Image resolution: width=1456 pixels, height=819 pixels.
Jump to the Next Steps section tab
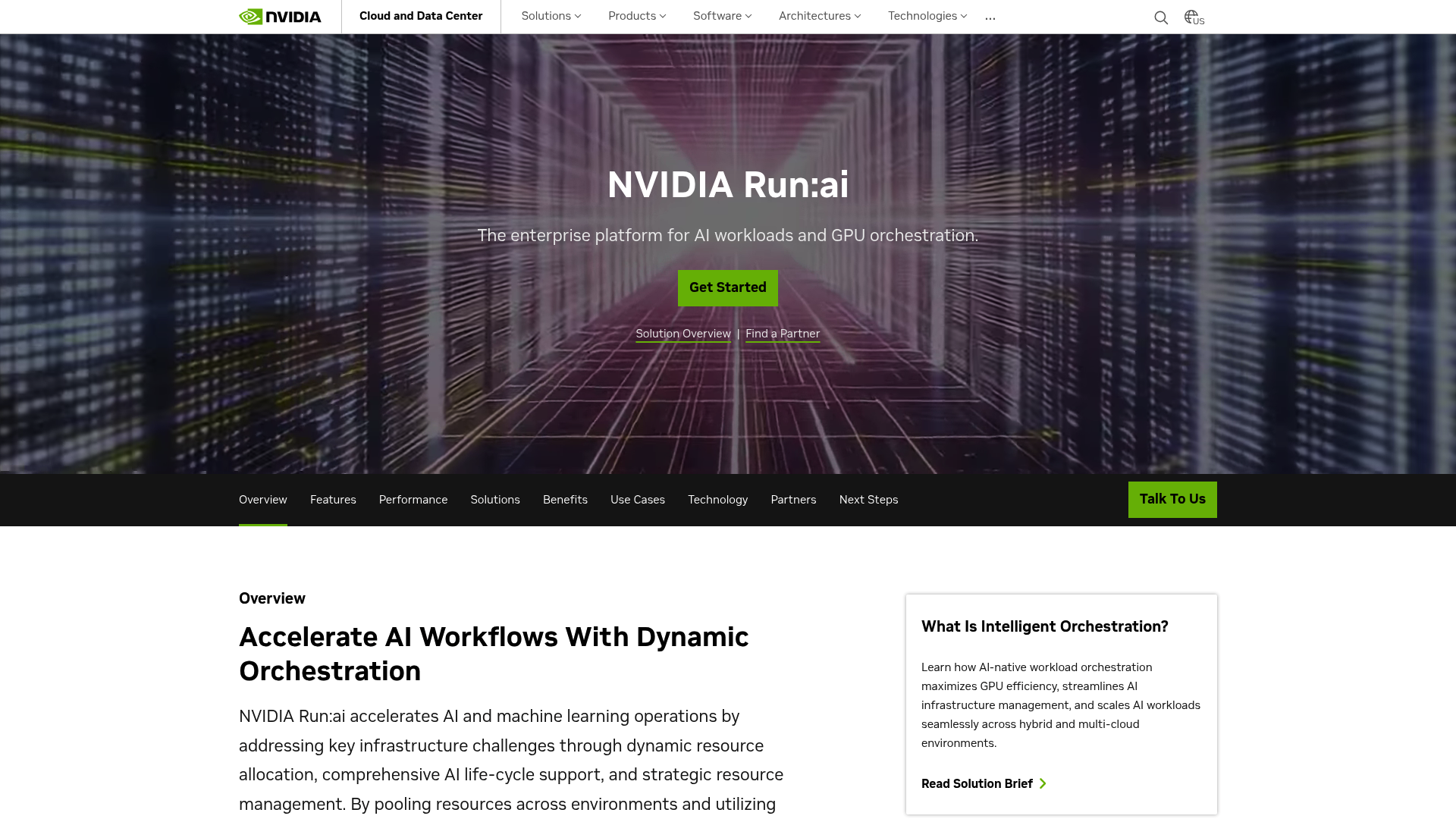click(x=868, y=500)
